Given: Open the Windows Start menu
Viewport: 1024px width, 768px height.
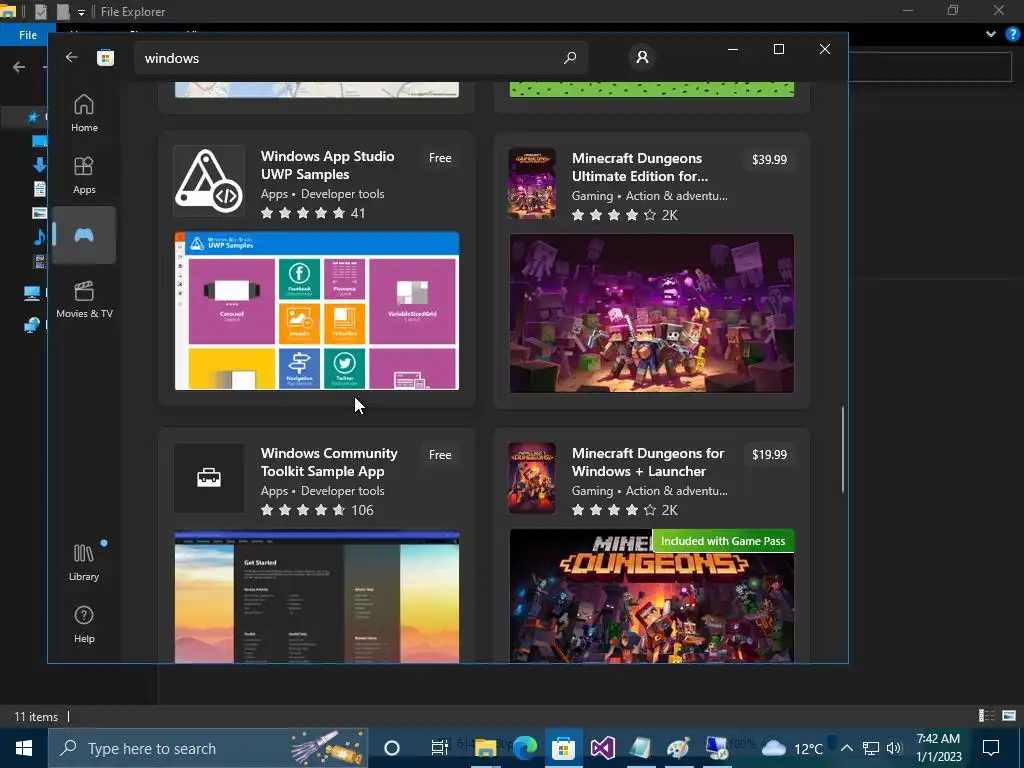Looking at the screenshot, I should pyautogui.click(x=24, y=748).
